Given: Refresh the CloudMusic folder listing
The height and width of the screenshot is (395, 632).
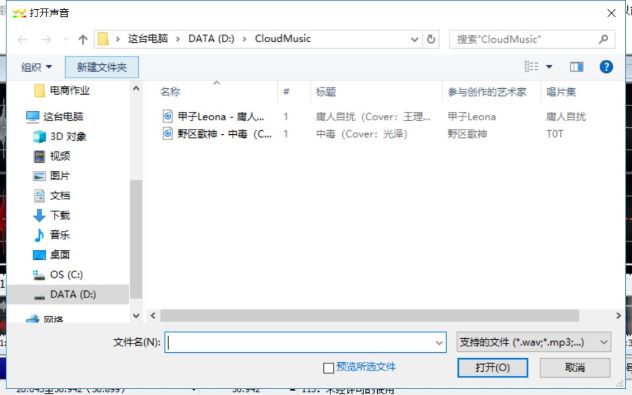Looking at the screenshot, I should (x=431, y=39).
